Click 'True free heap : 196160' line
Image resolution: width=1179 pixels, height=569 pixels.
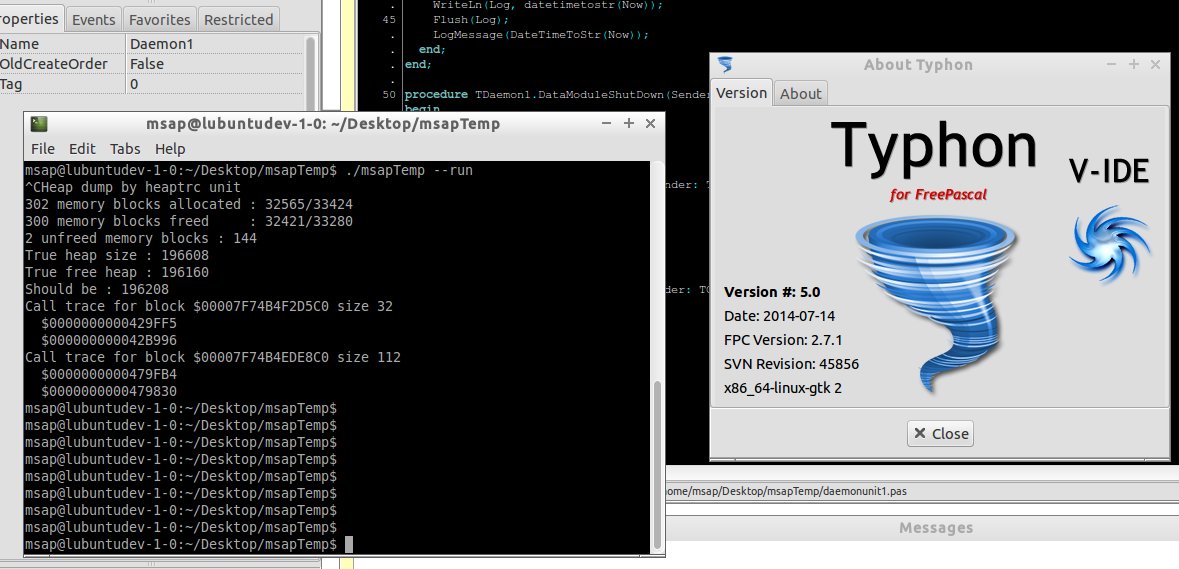tap(117, 272)
